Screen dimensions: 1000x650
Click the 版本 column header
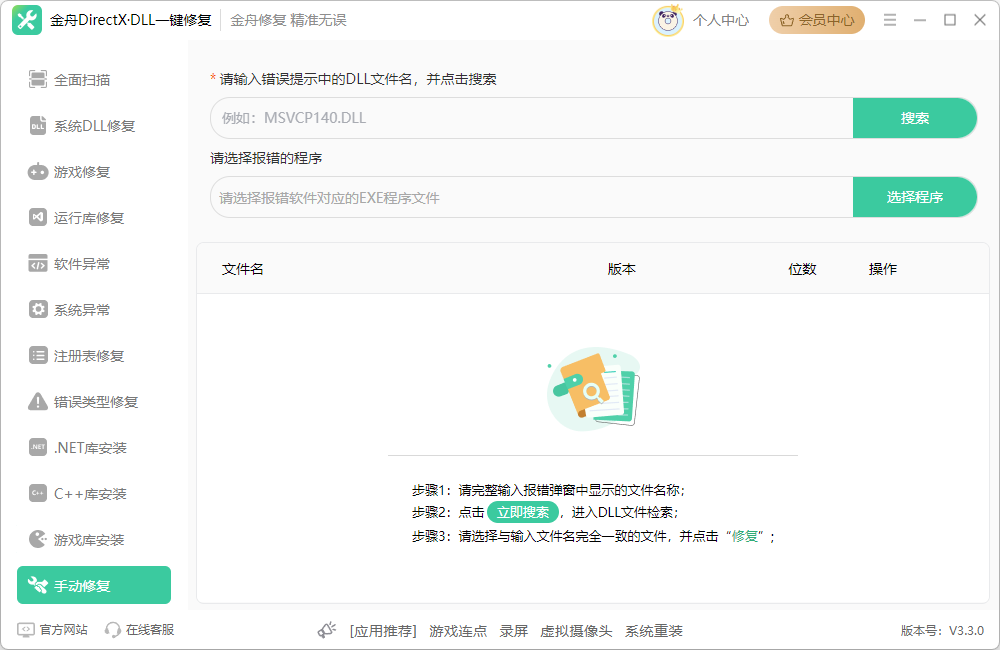621,269
